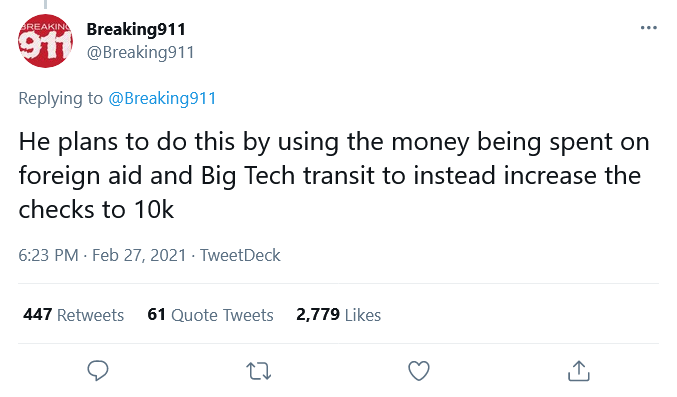Open the share tweet icon
The image size is (677, 397).
coord(579,371)
